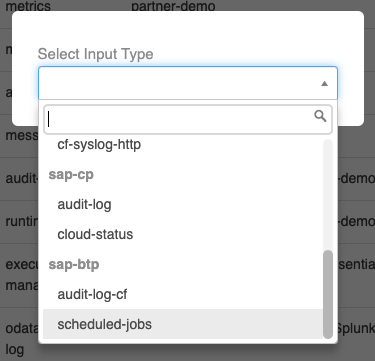Focus the dropdown search text field
The image size is (375, 361).
188,119
